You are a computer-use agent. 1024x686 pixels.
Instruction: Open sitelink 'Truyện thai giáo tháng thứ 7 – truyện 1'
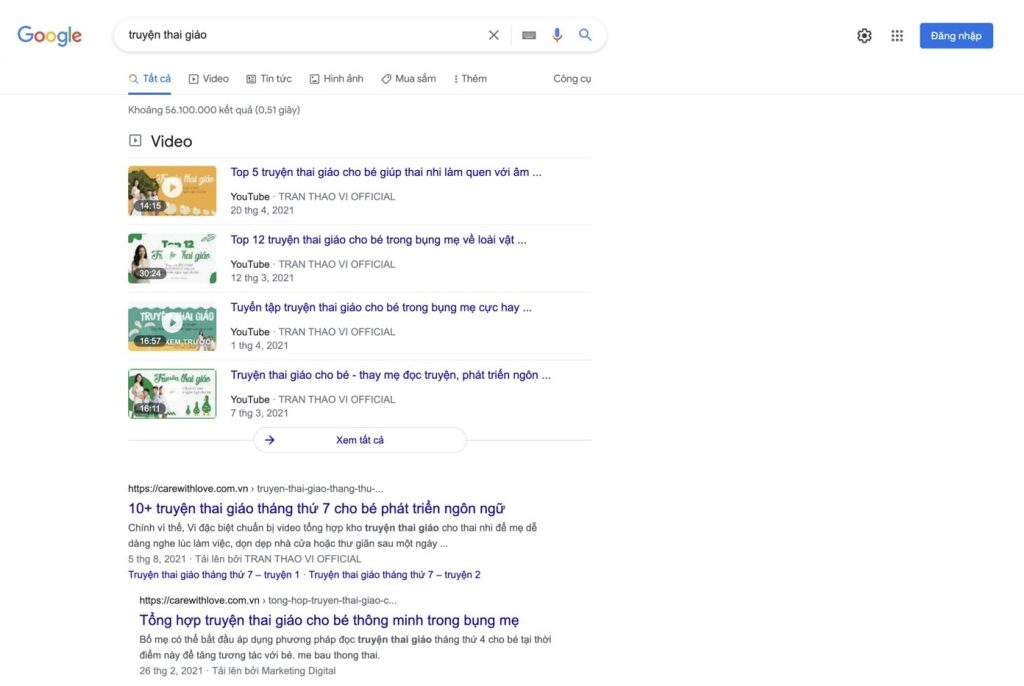pos(214,575)
